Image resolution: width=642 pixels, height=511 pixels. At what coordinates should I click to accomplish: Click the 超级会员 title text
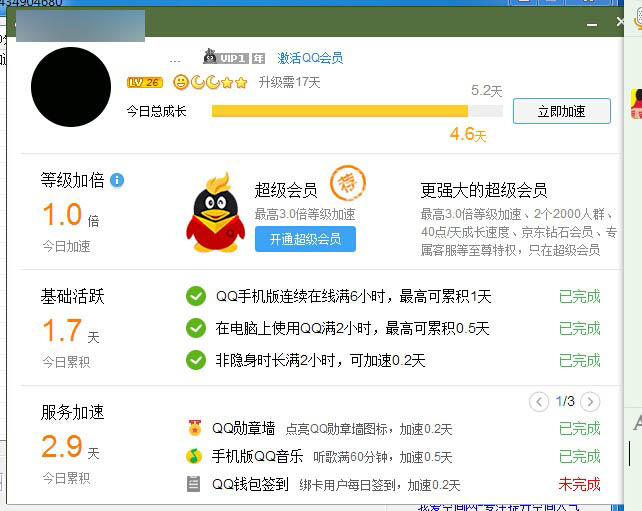[x=286, y=190]
